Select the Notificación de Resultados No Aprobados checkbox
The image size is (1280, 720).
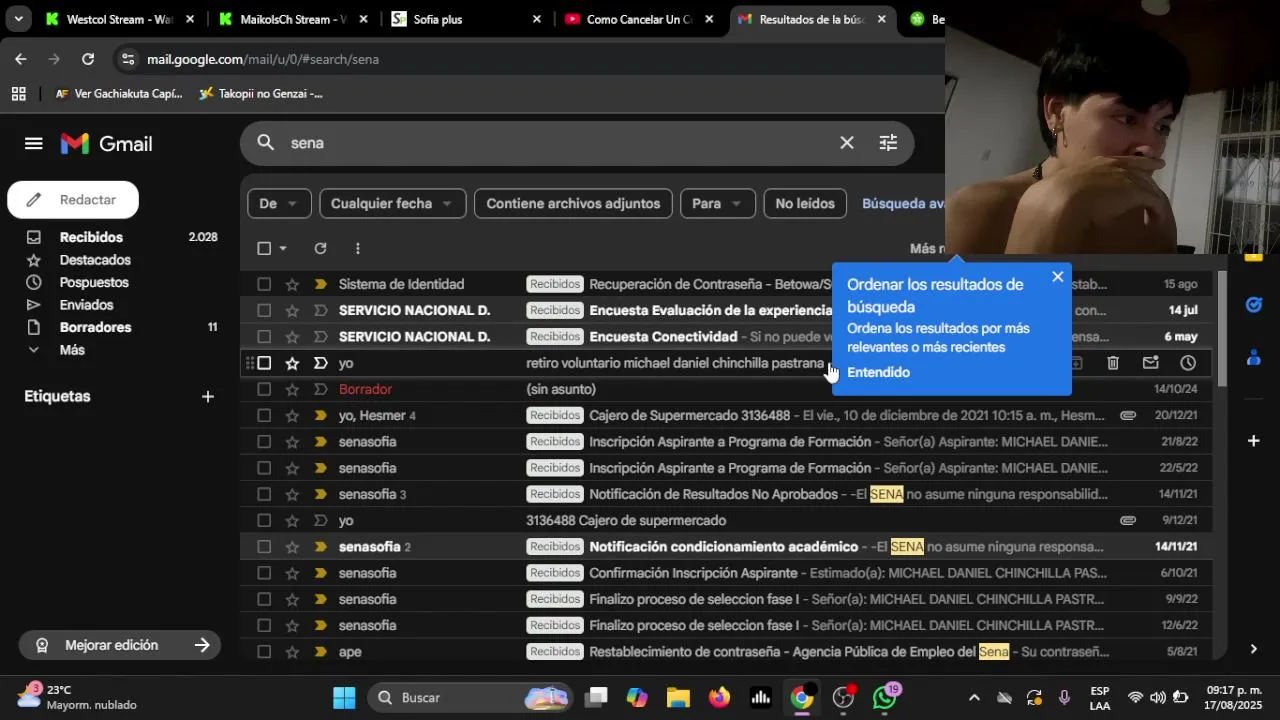click(264, 494)
